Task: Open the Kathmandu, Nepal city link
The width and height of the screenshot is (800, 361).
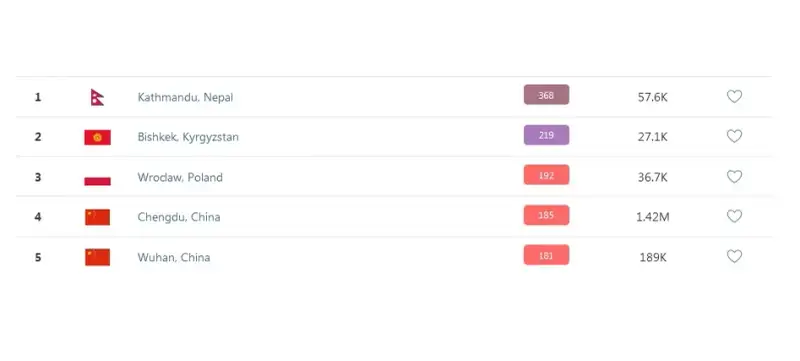Action: click(185, 97)
